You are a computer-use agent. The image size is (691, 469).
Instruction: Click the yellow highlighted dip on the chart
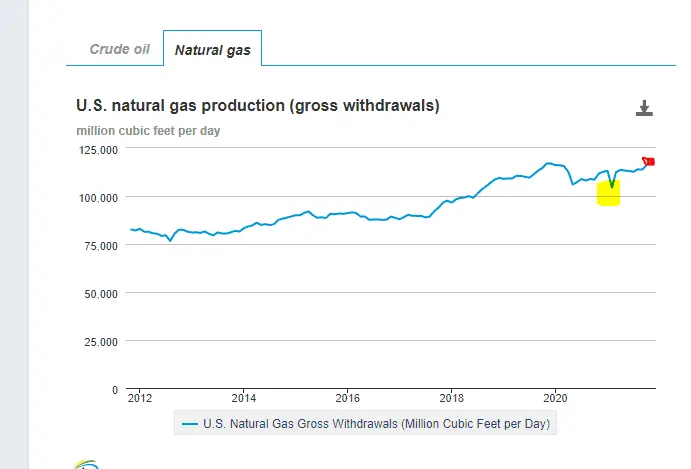click(x=608, y=192)
